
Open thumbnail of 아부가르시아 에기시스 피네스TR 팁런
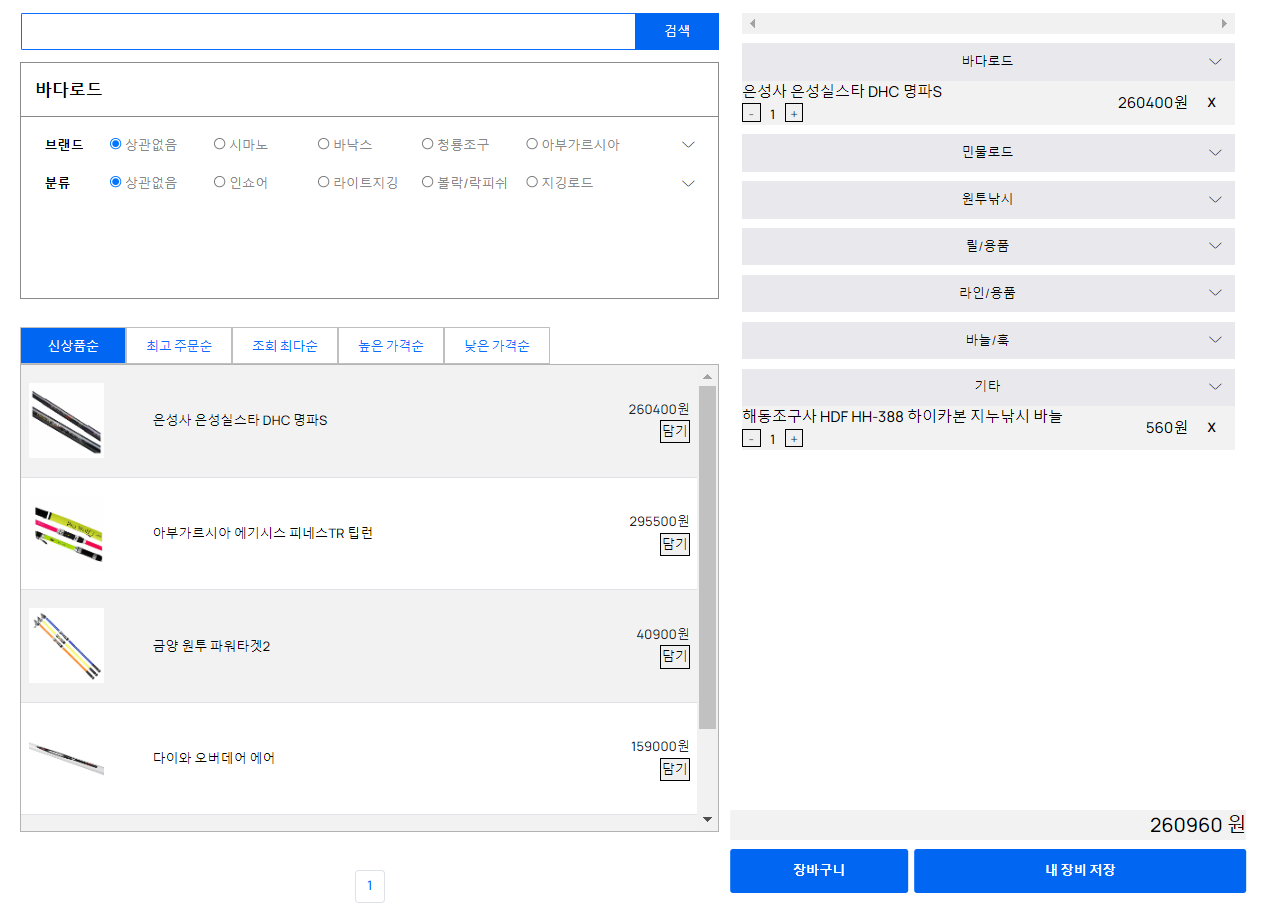66,533
